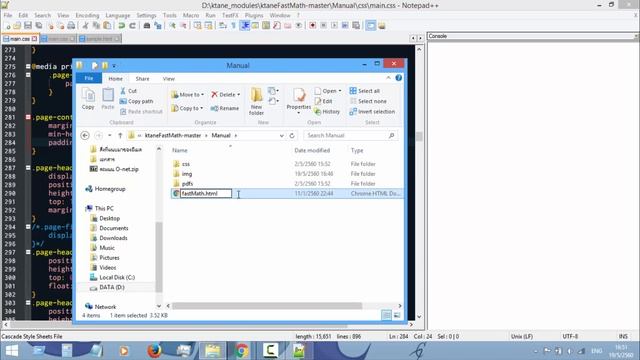This screenshot has width=640, height=360.
Task: Open Delete dropdown in Organize group
Action: click(225, 95)
